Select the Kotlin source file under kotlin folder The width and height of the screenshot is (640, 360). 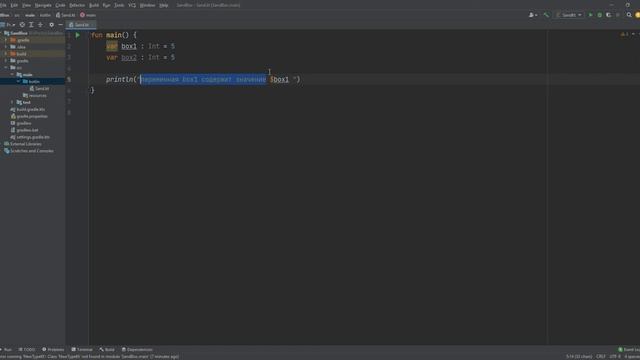pyautogui.click(x=39, y=89)
